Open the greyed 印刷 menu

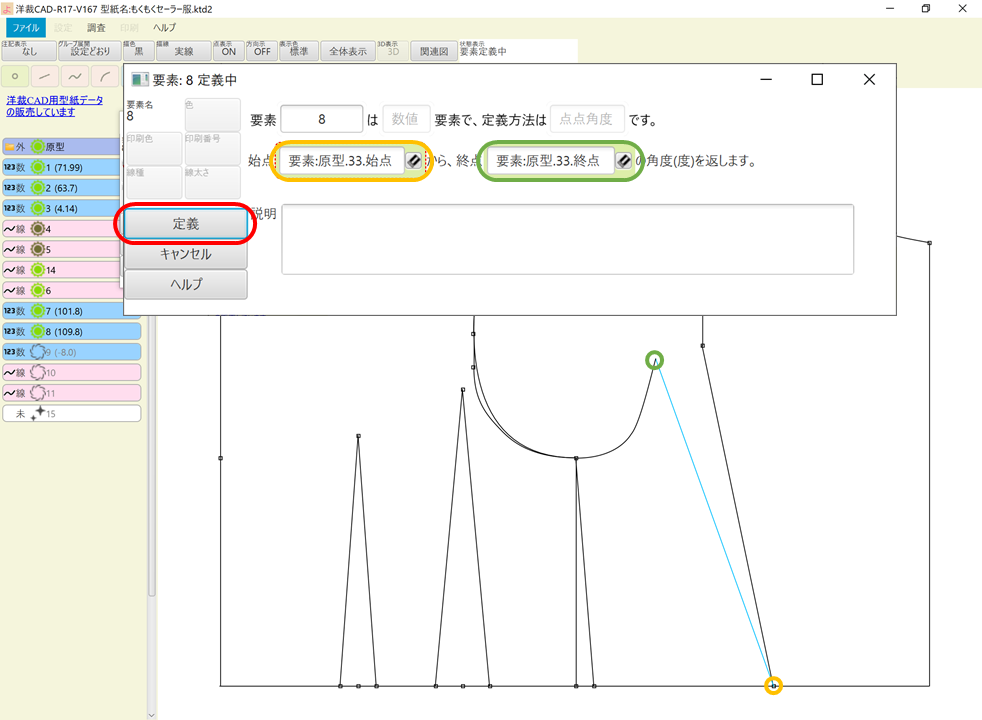[129, 28]
